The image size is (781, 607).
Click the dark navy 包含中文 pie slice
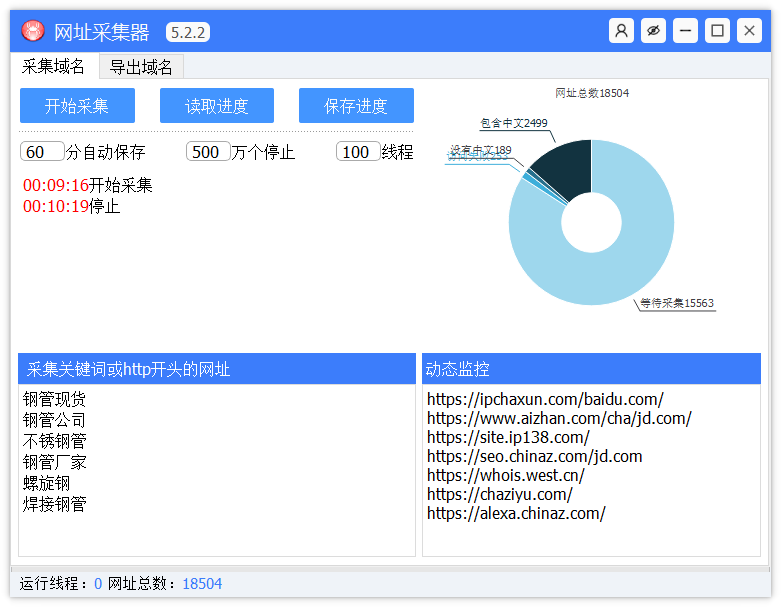(x=565, y=162)
